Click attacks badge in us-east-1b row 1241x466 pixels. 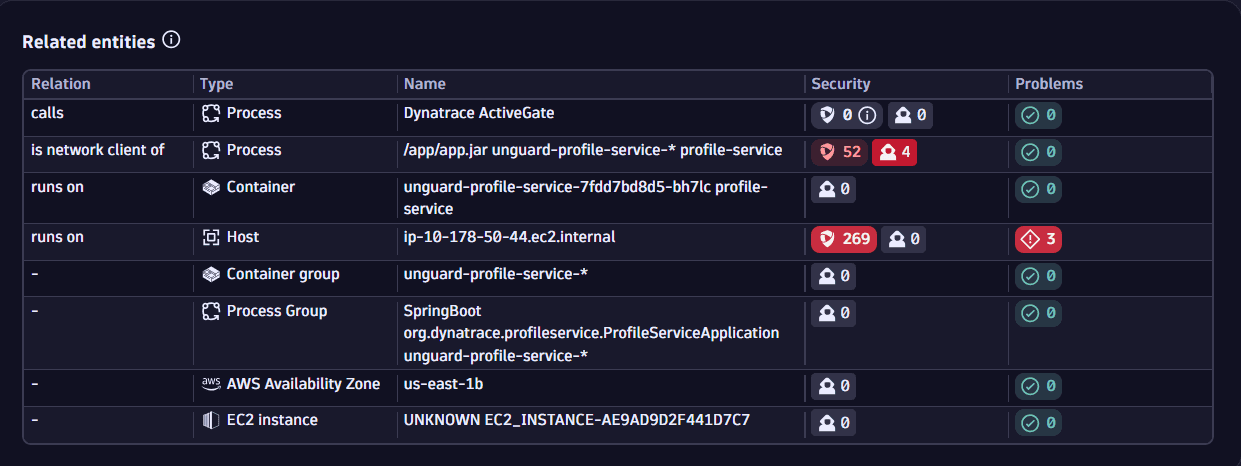point(834,386)
